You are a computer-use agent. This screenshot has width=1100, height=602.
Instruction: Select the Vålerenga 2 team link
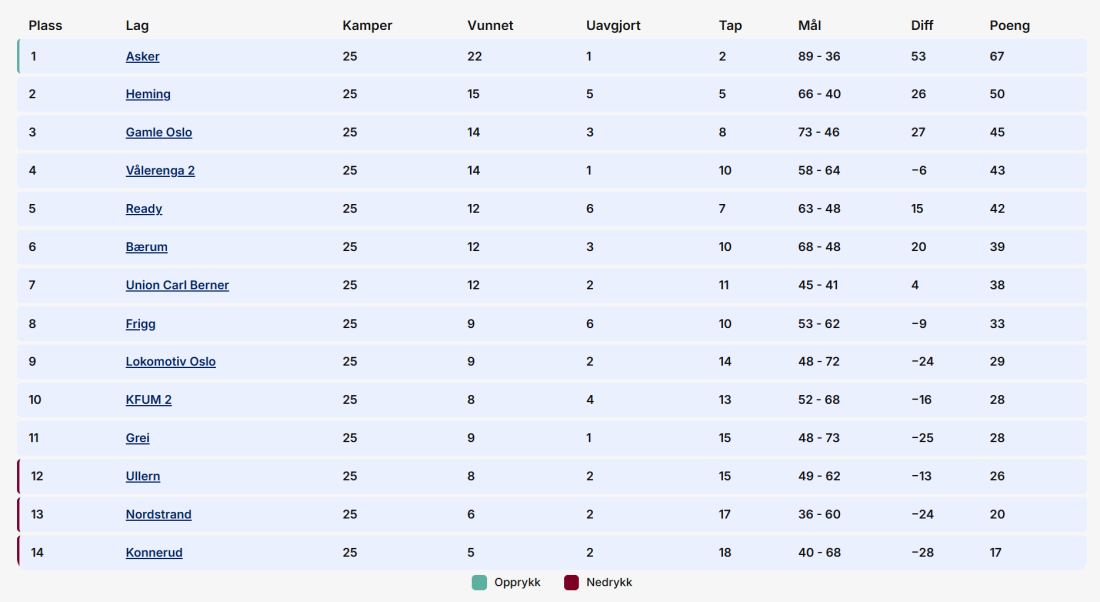click(160, 170)
